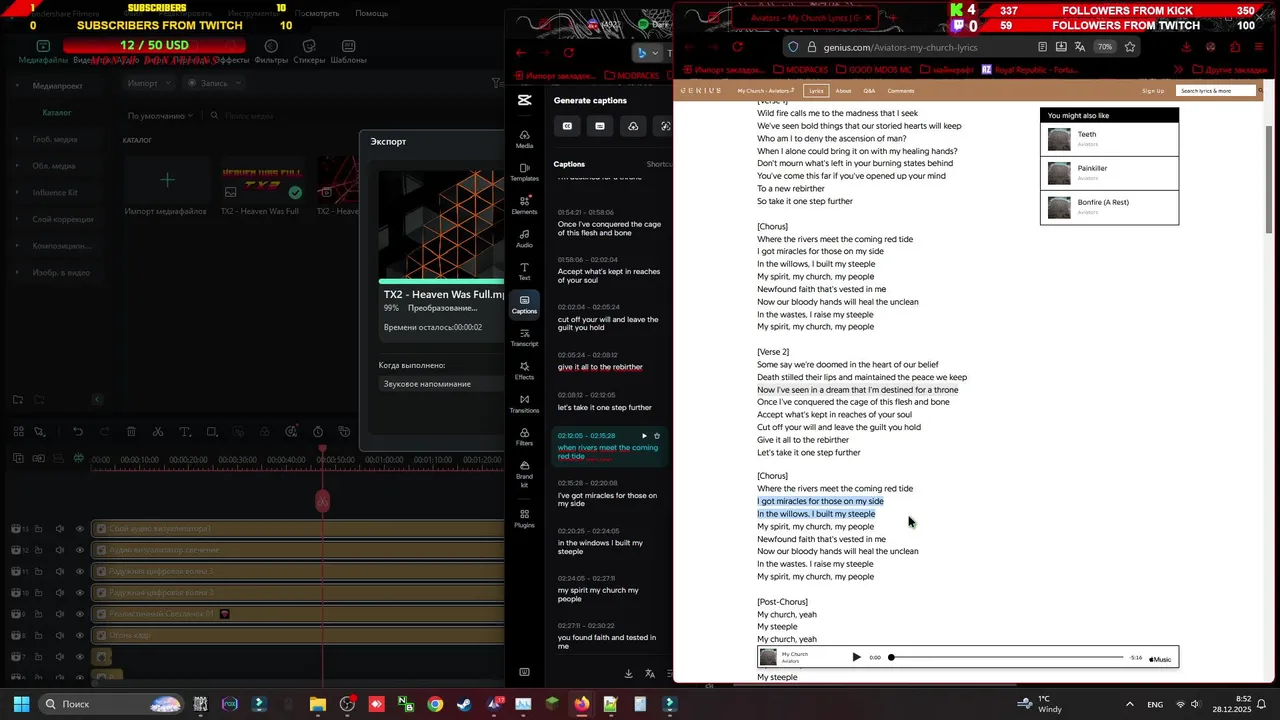Open the 'Teeth' song recommendation
Viewport: 1280px width, 720px height.
(1109, 139)
